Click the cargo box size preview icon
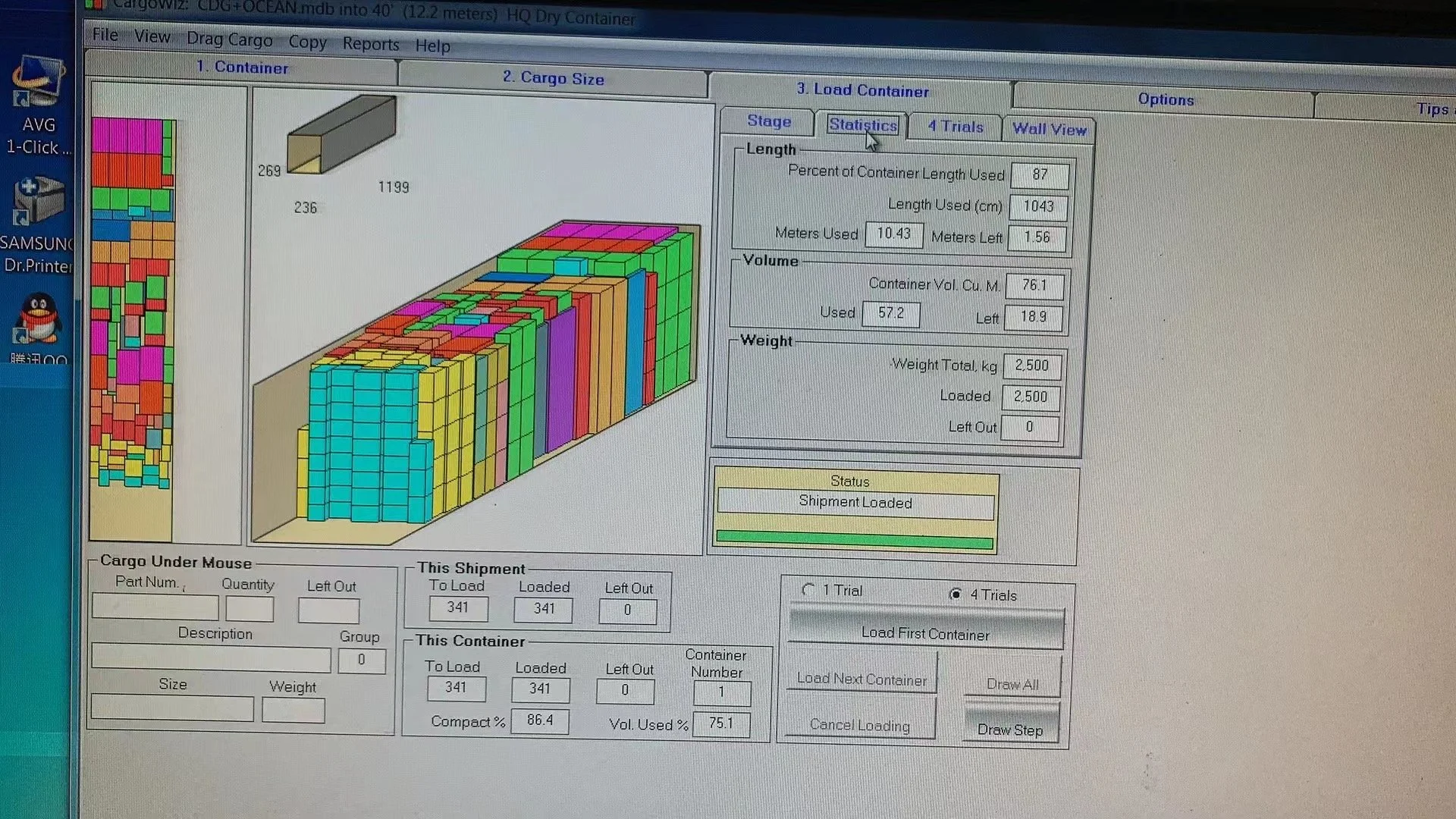The width and height of the screenshot is (1456, 819). [342, 134]
